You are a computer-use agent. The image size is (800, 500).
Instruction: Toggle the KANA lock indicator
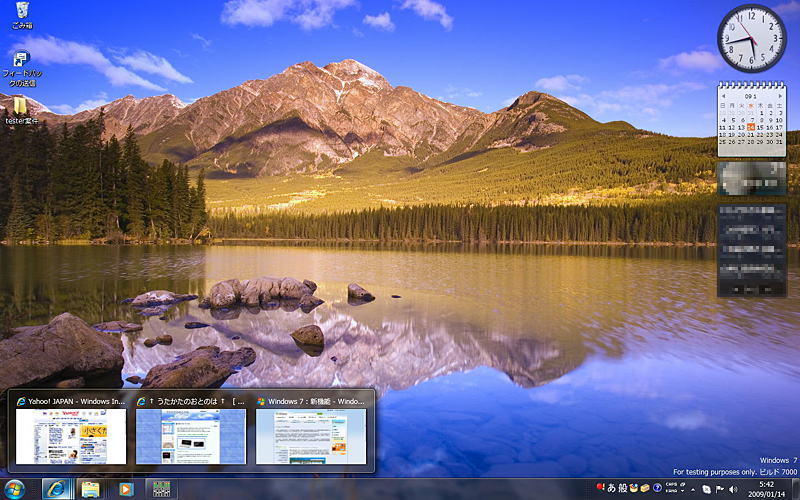click(672, 491)
